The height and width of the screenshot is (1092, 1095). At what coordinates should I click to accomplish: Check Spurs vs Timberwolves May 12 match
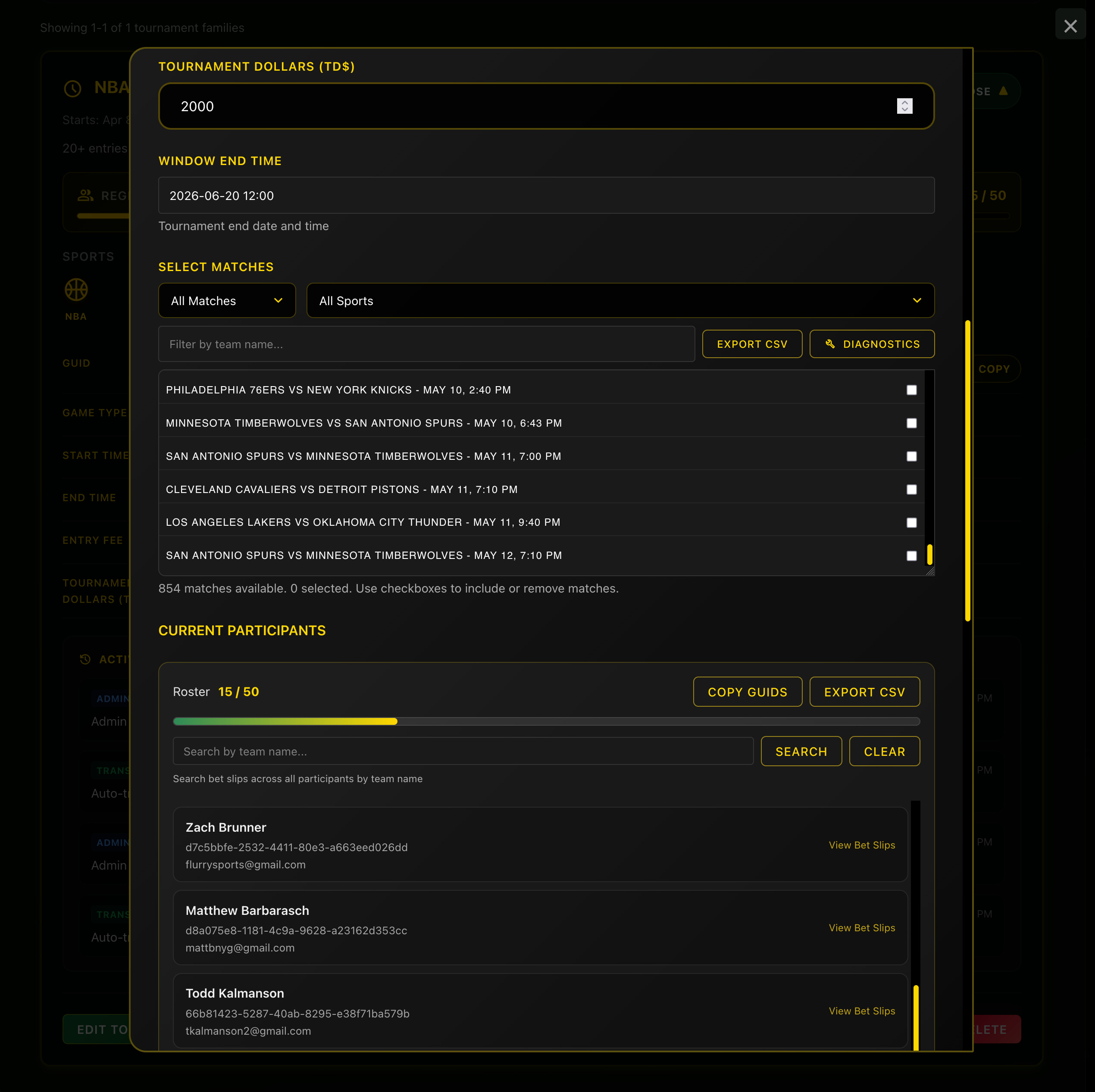point(911,556)
